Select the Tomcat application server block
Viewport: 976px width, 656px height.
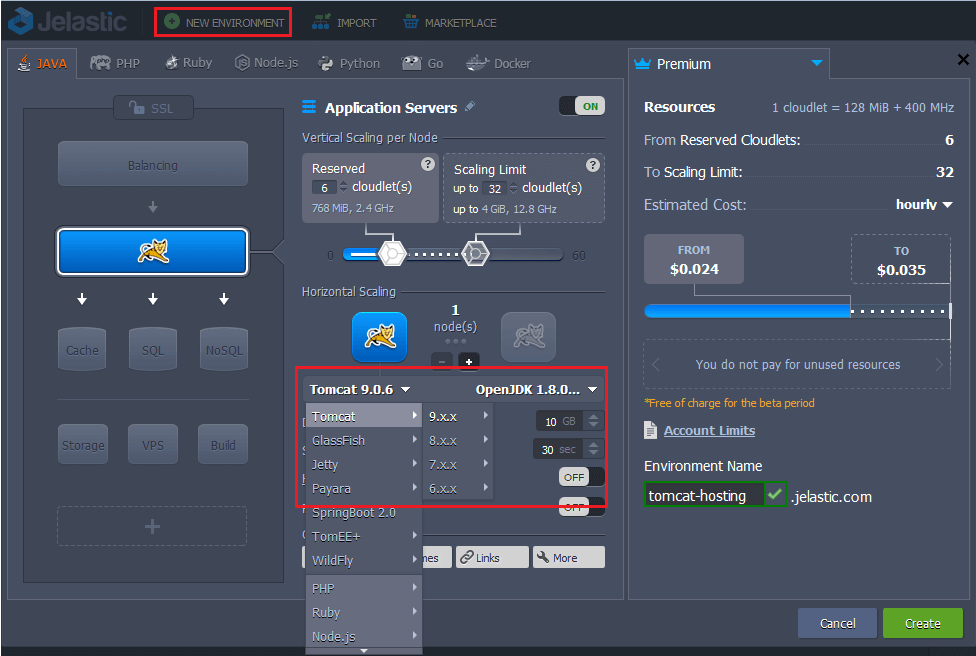point(153,251)
